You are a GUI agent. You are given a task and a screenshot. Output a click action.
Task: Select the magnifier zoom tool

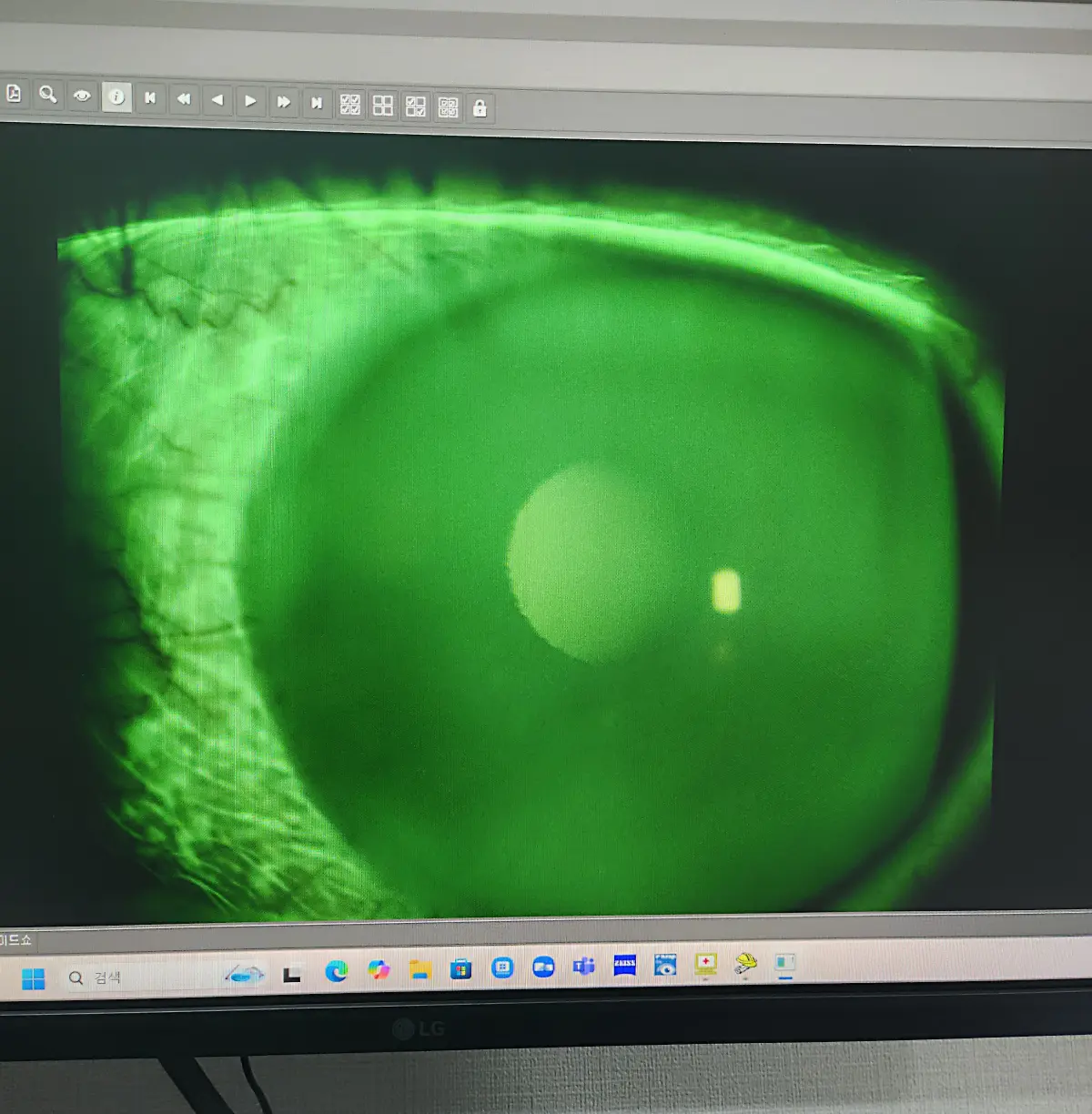click(48, 95)
